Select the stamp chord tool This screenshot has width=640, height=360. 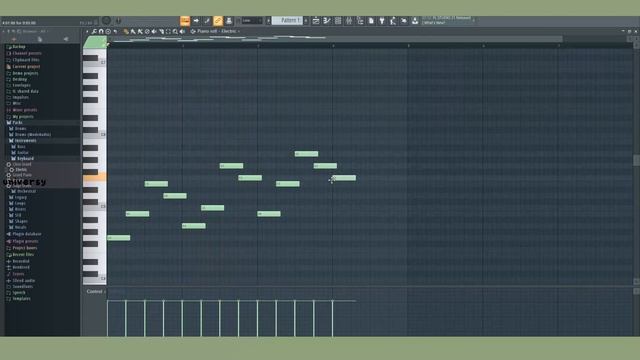pos(108,31)
